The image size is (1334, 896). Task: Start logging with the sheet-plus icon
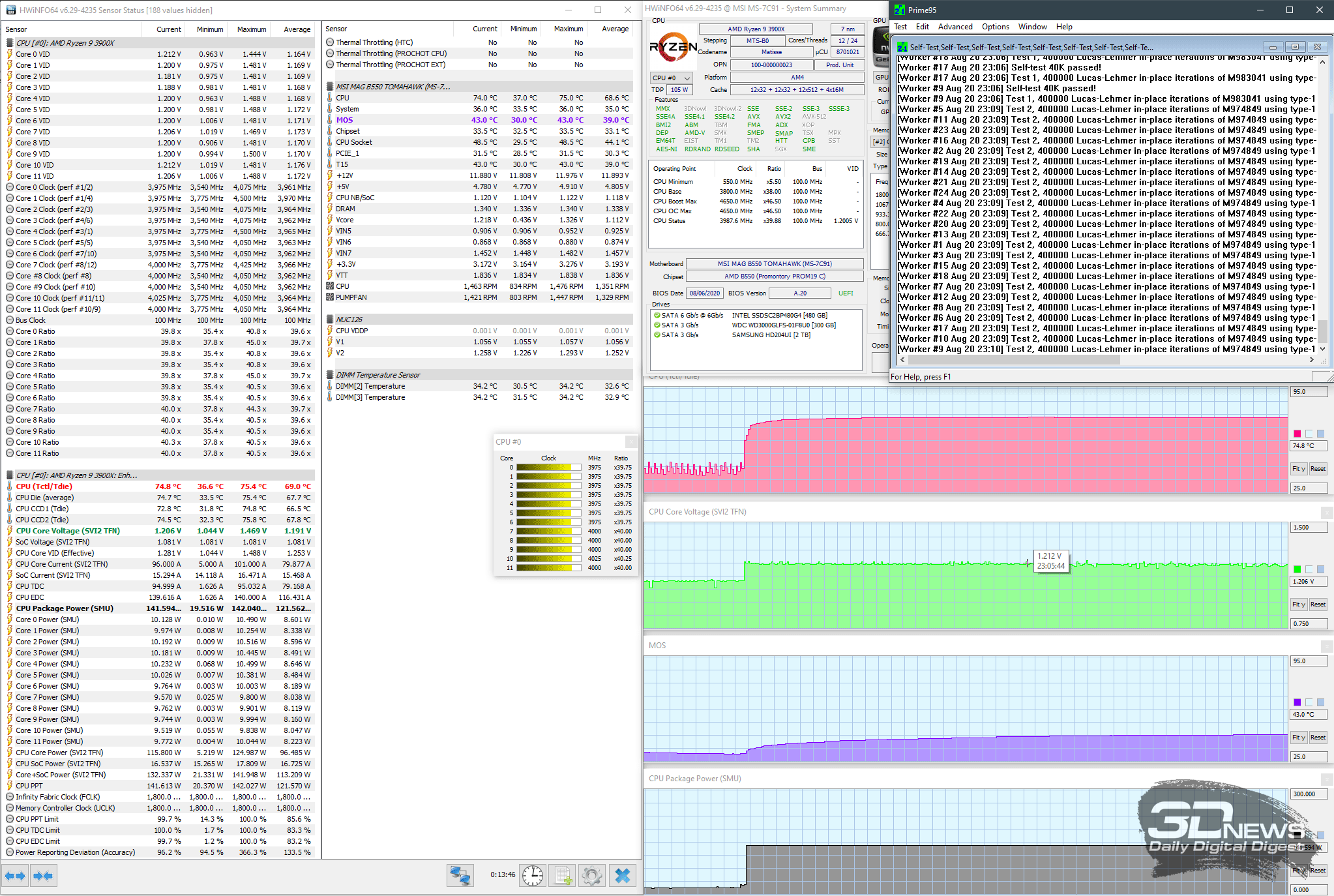[562, 875]
